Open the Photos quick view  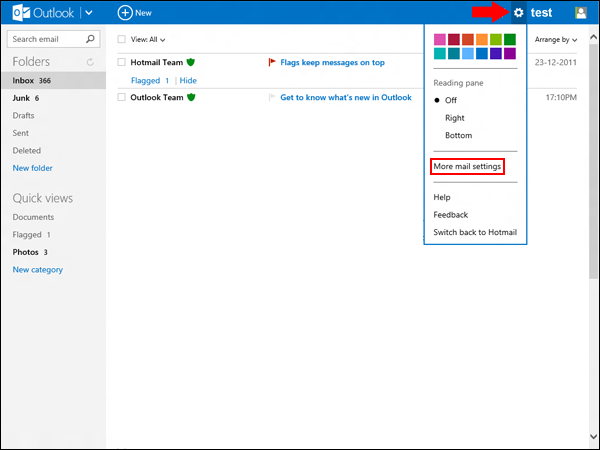tap(30, 252)
